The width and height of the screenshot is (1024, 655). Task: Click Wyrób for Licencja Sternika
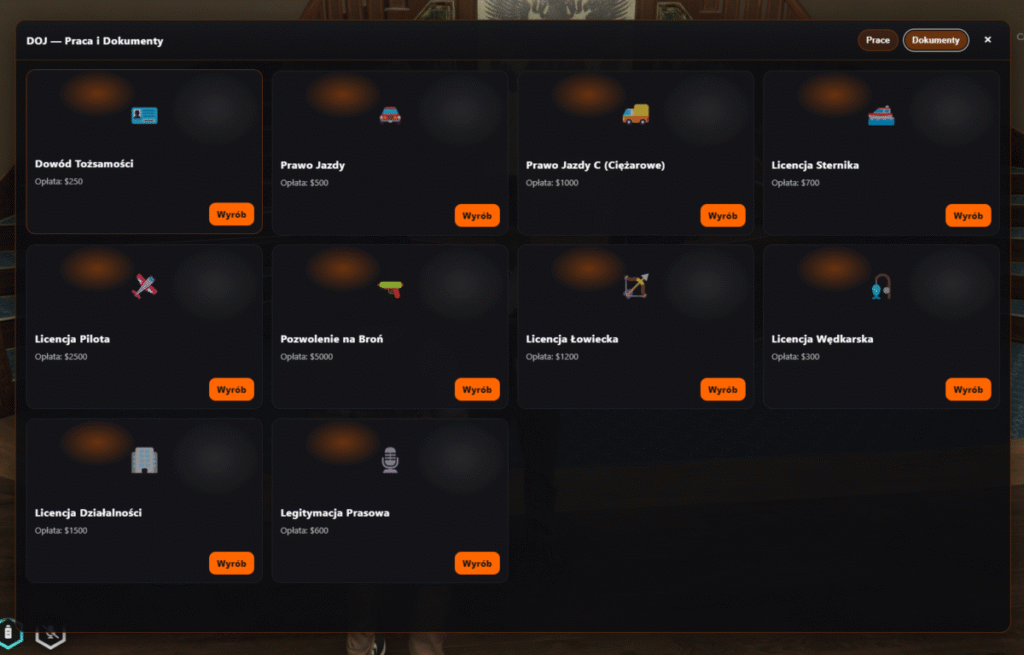(x=968, y=216)
